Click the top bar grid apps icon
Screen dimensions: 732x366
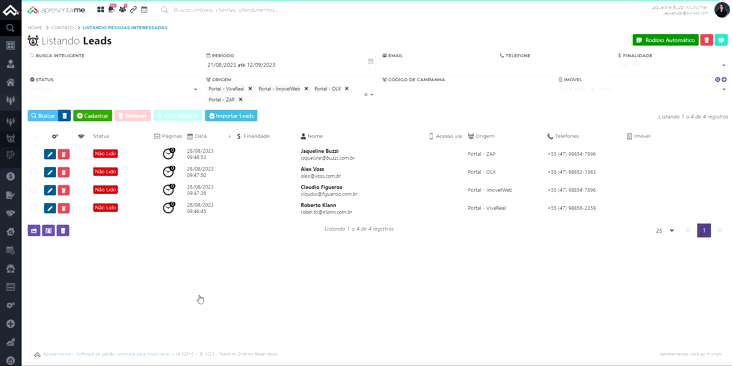(x=100, y=9)
